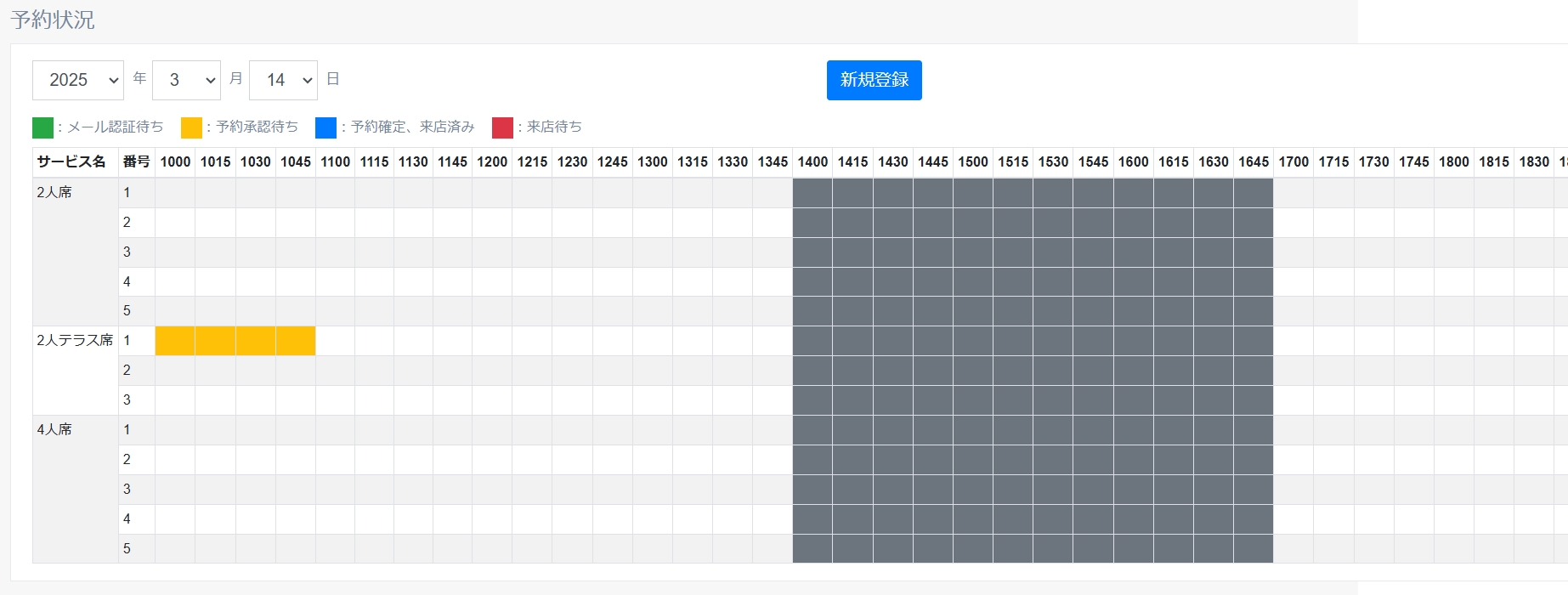The width and height of the screenshot is (1568, 595).
Task: Click the yellow 予約承認待ち legend swatch
Action: [191, 127]
